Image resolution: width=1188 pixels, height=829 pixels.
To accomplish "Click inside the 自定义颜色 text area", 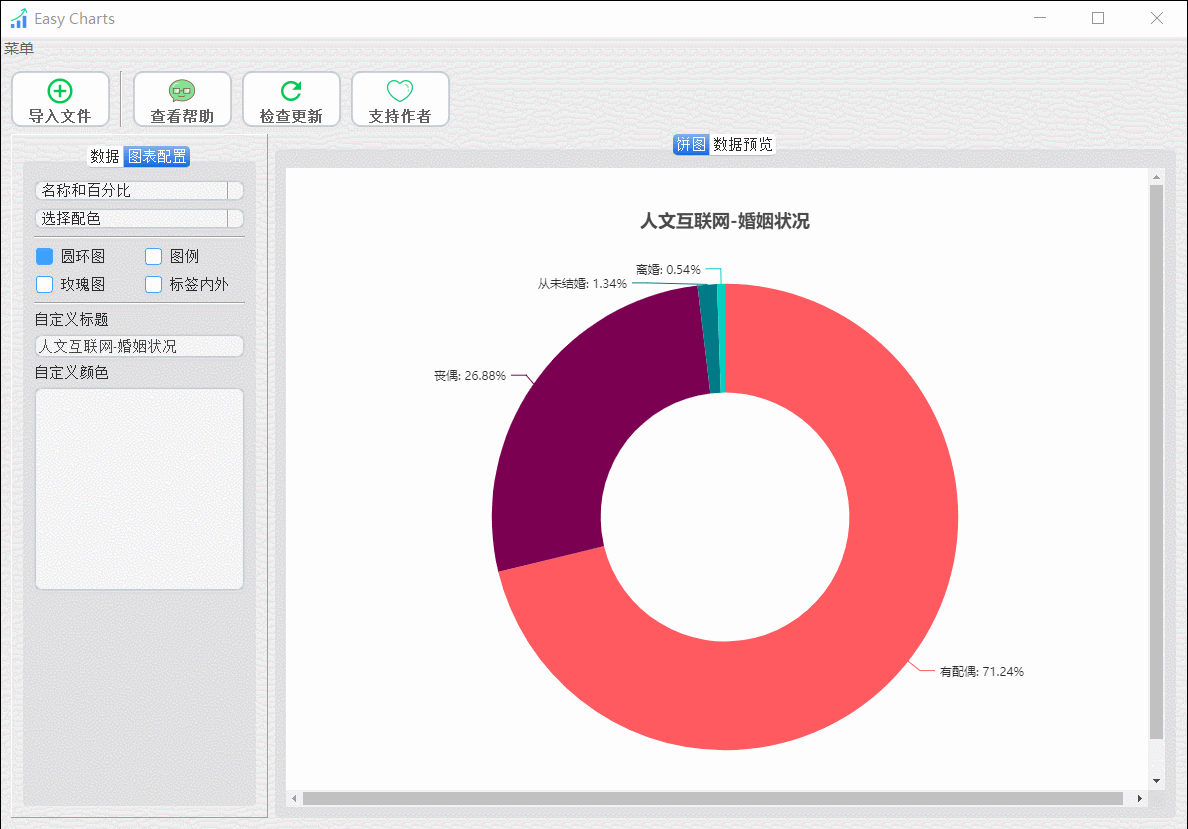I will pos(139,489).
